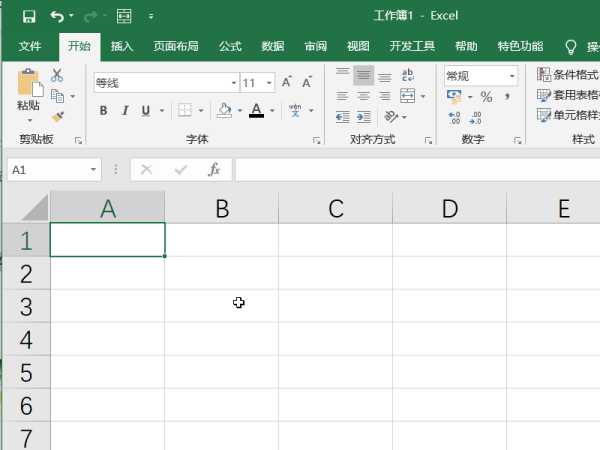Toggle bold formatting
Viewport: 600px width, 450px height.
coord(103,111)
